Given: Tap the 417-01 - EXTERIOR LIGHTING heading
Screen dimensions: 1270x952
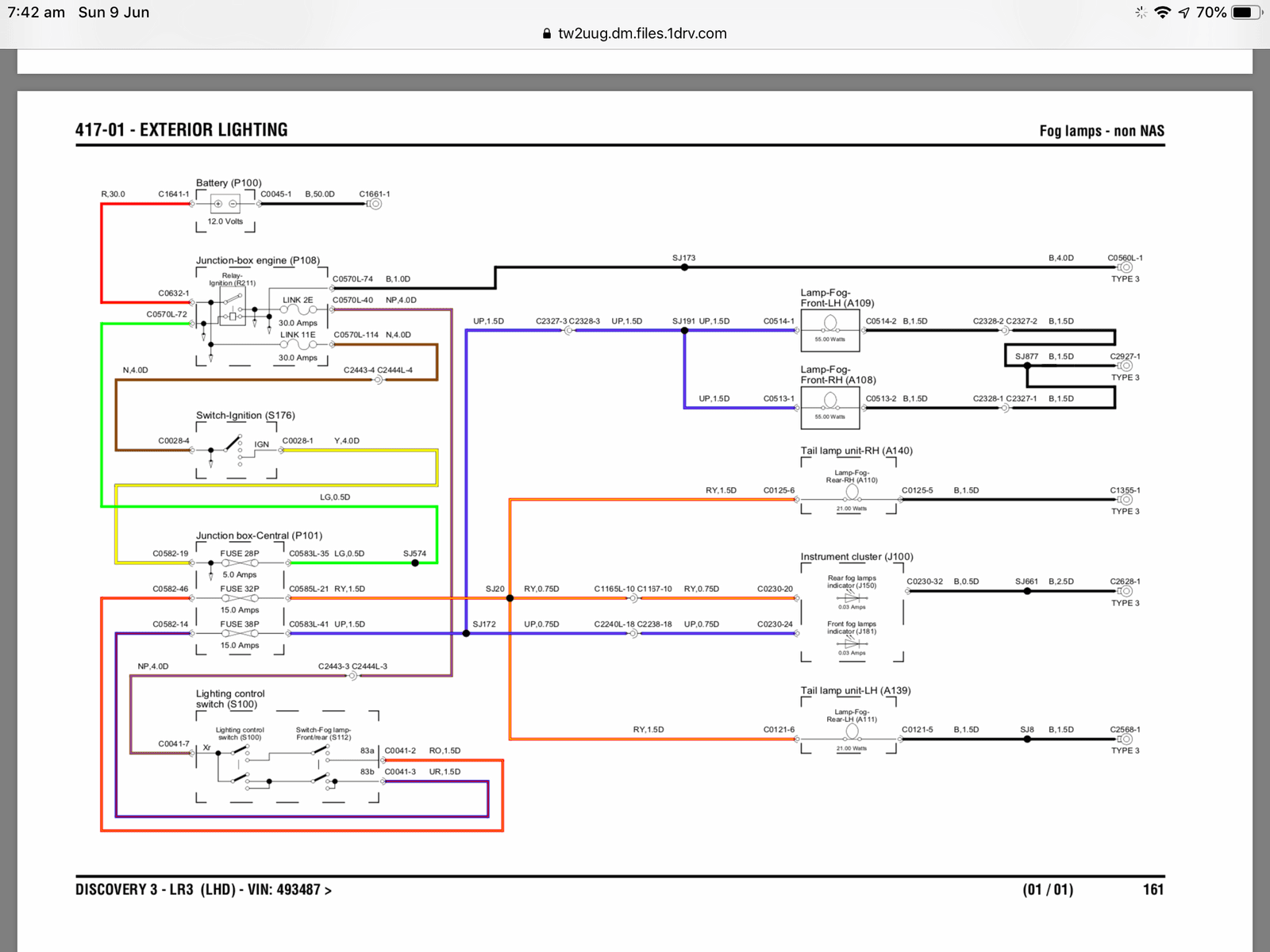Looking at the screenshot, I should [x=182, y=130].
